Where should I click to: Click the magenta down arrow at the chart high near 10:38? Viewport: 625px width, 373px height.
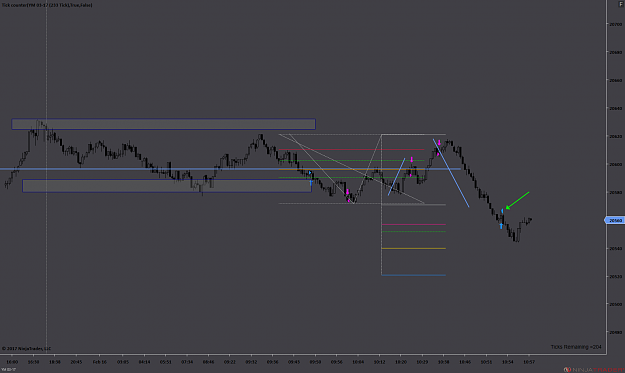pos(439,143)
